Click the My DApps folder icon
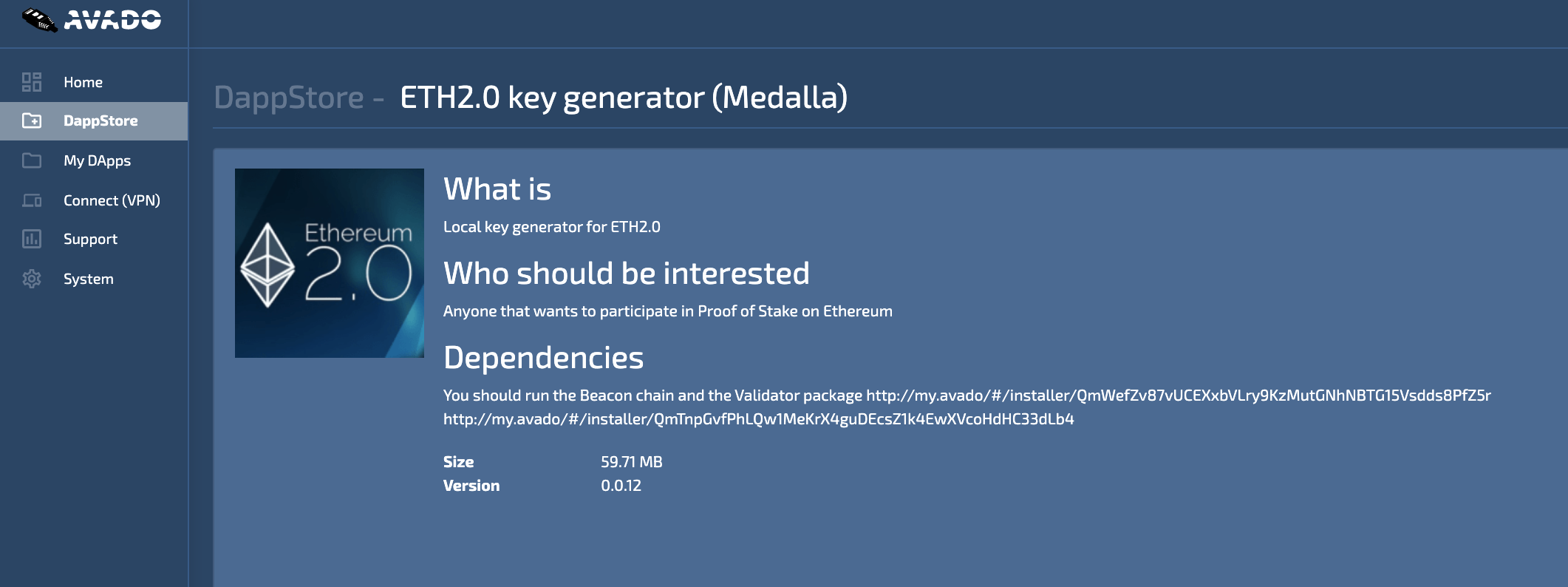Viewport: 1568px width, 587px height. coord(32,160)
